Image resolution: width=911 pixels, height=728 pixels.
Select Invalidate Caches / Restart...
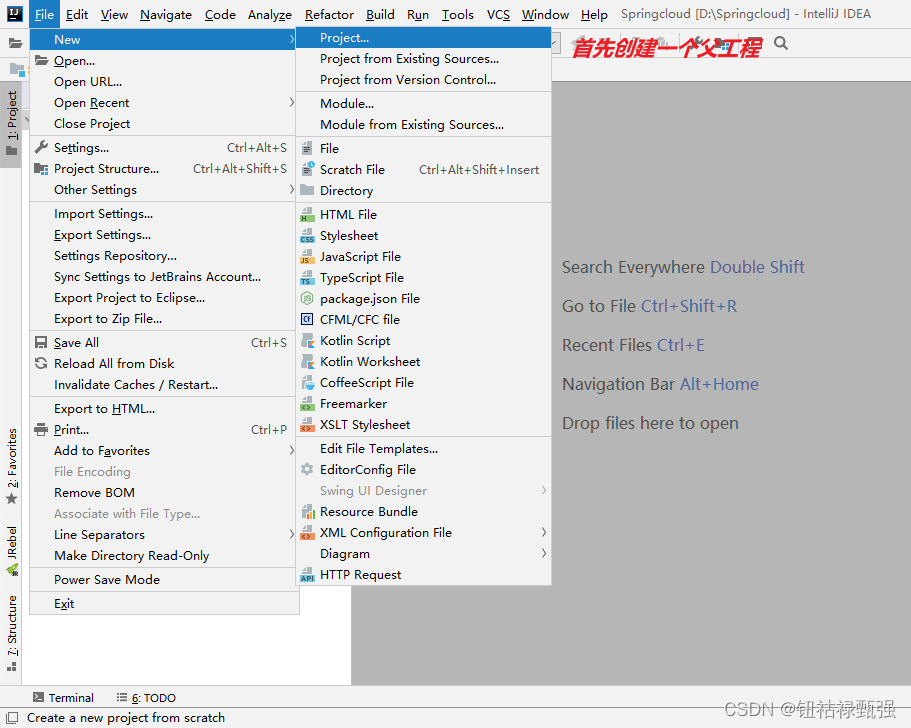tap(163, 385)
